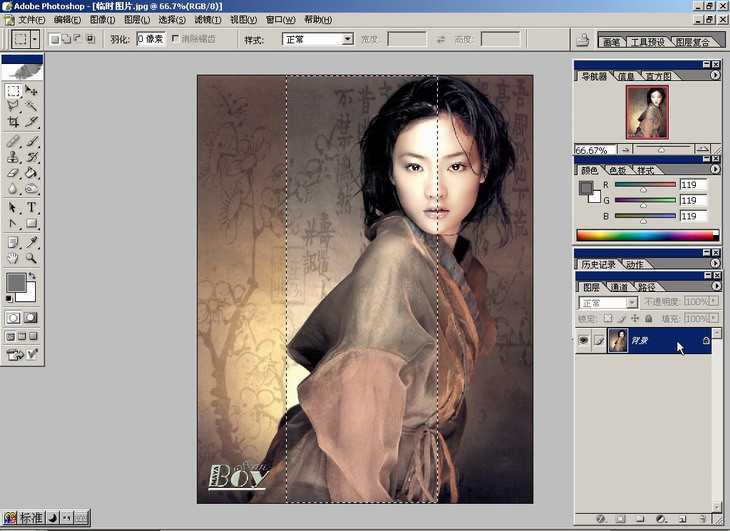Select the Rectangular Marquee tool
730x531 pixels.
[x=13, y=90]
